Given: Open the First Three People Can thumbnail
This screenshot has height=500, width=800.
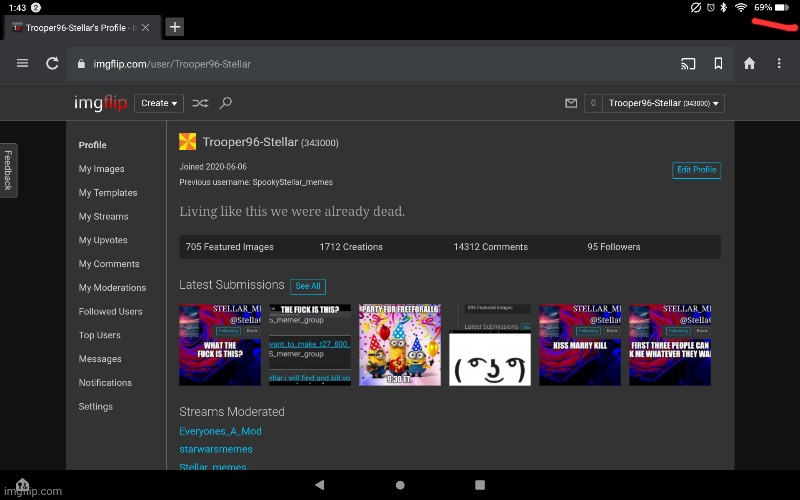Looking at the screenshot, I should 670,345.
